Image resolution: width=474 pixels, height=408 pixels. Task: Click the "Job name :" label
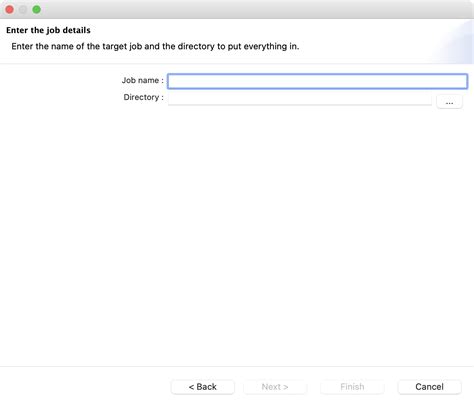point(143,80)
